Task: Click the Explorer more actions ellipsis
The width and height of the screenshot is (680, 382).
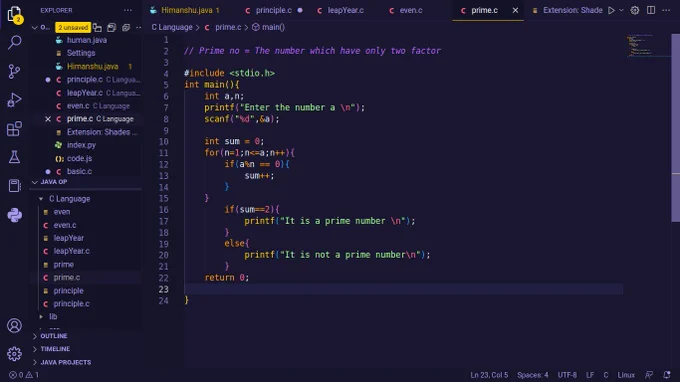Action: tap(128, 10)
